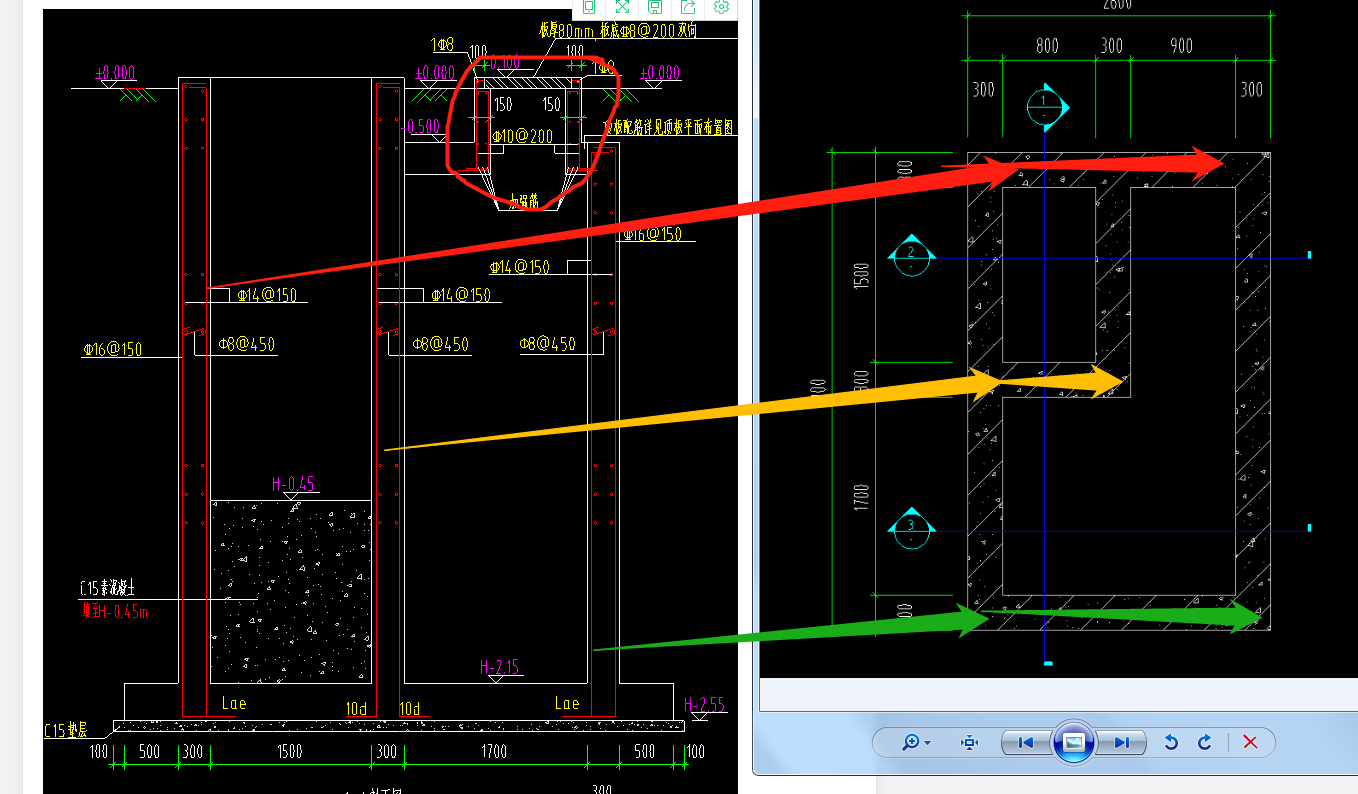Click section marker 2 on the plan

point(912,254)
